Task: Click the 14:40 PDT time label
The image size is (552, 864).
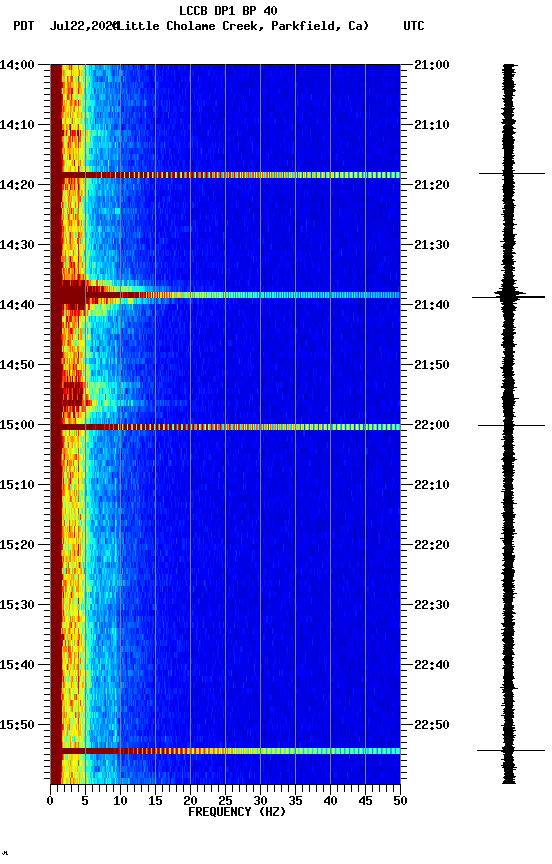Action: click(x=17, y=305)
